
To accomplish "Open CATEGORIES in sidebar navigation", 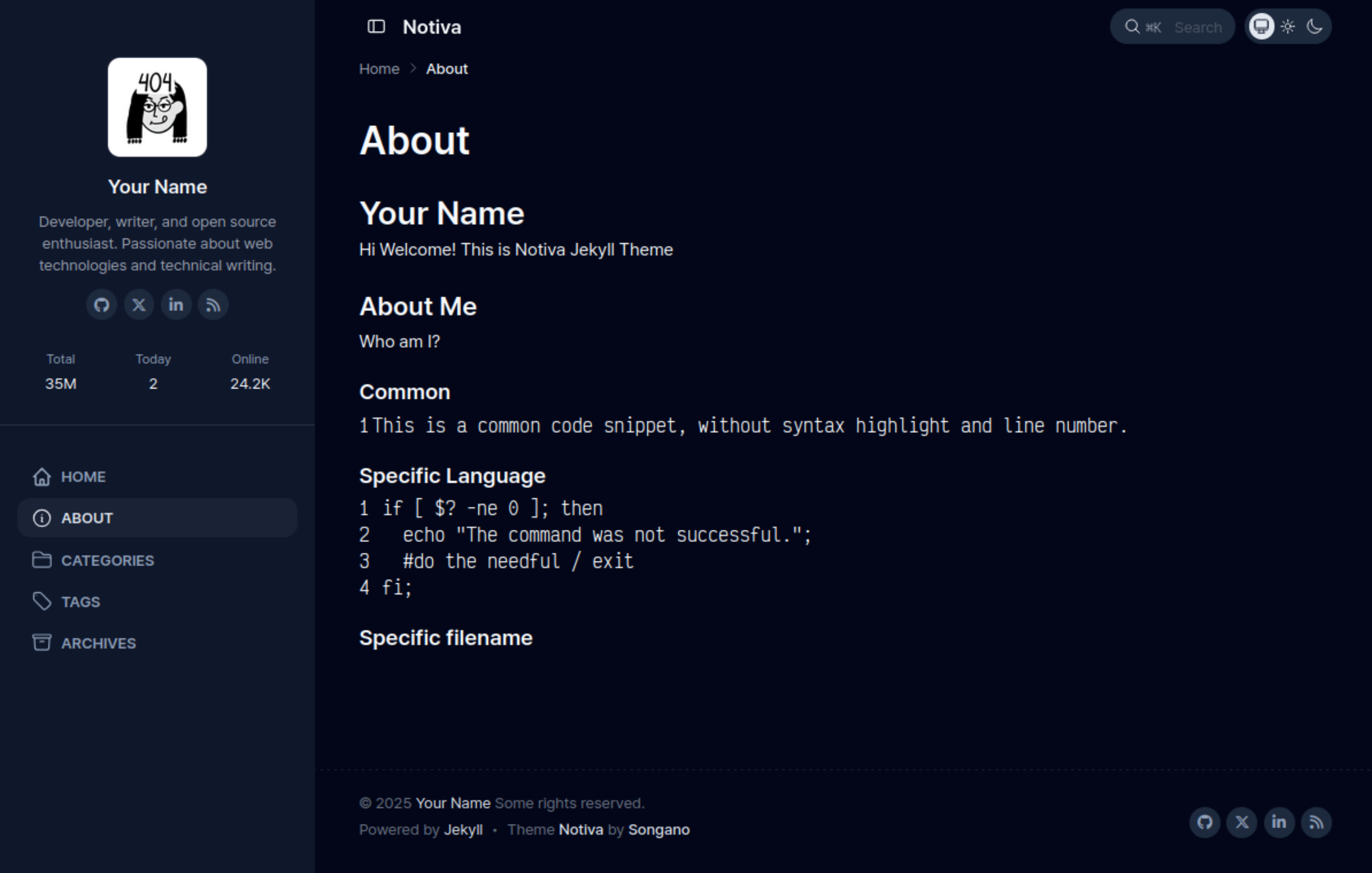I will (x=107, y=560).
